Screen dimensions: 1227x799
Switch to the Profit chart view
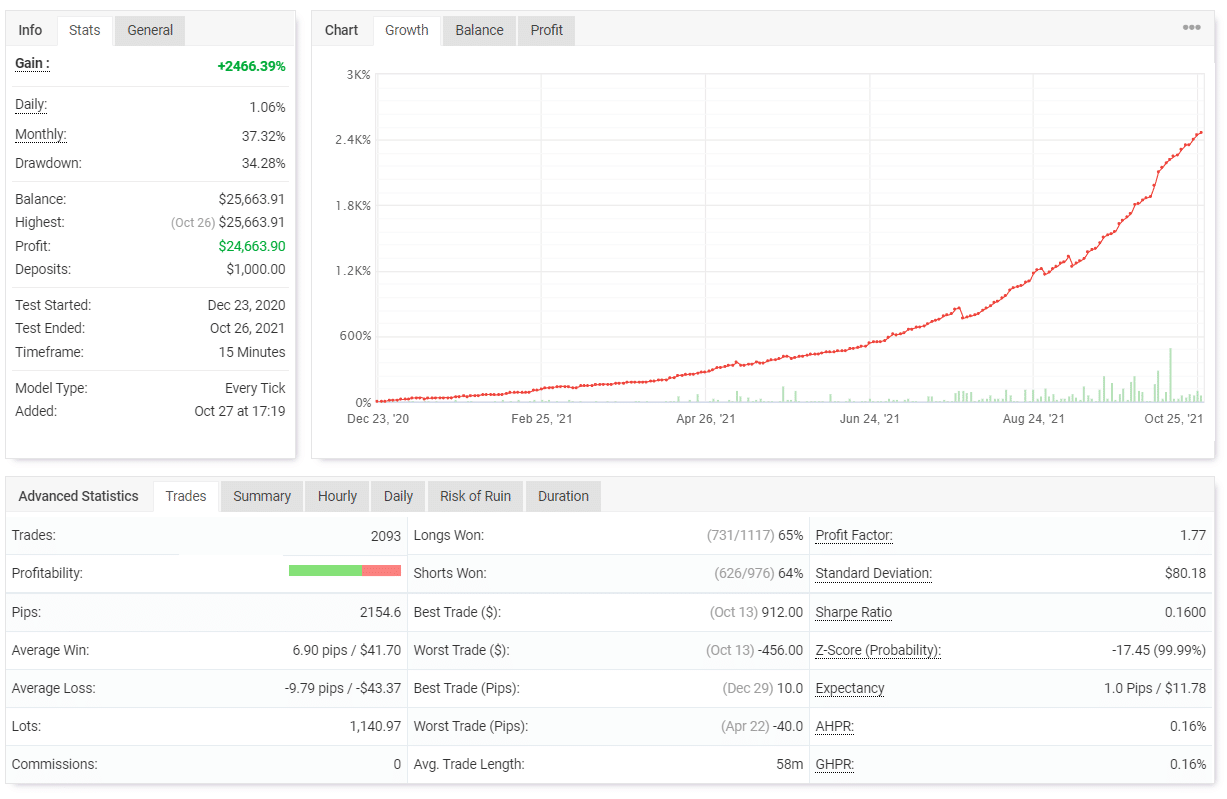tap(545, 30)
